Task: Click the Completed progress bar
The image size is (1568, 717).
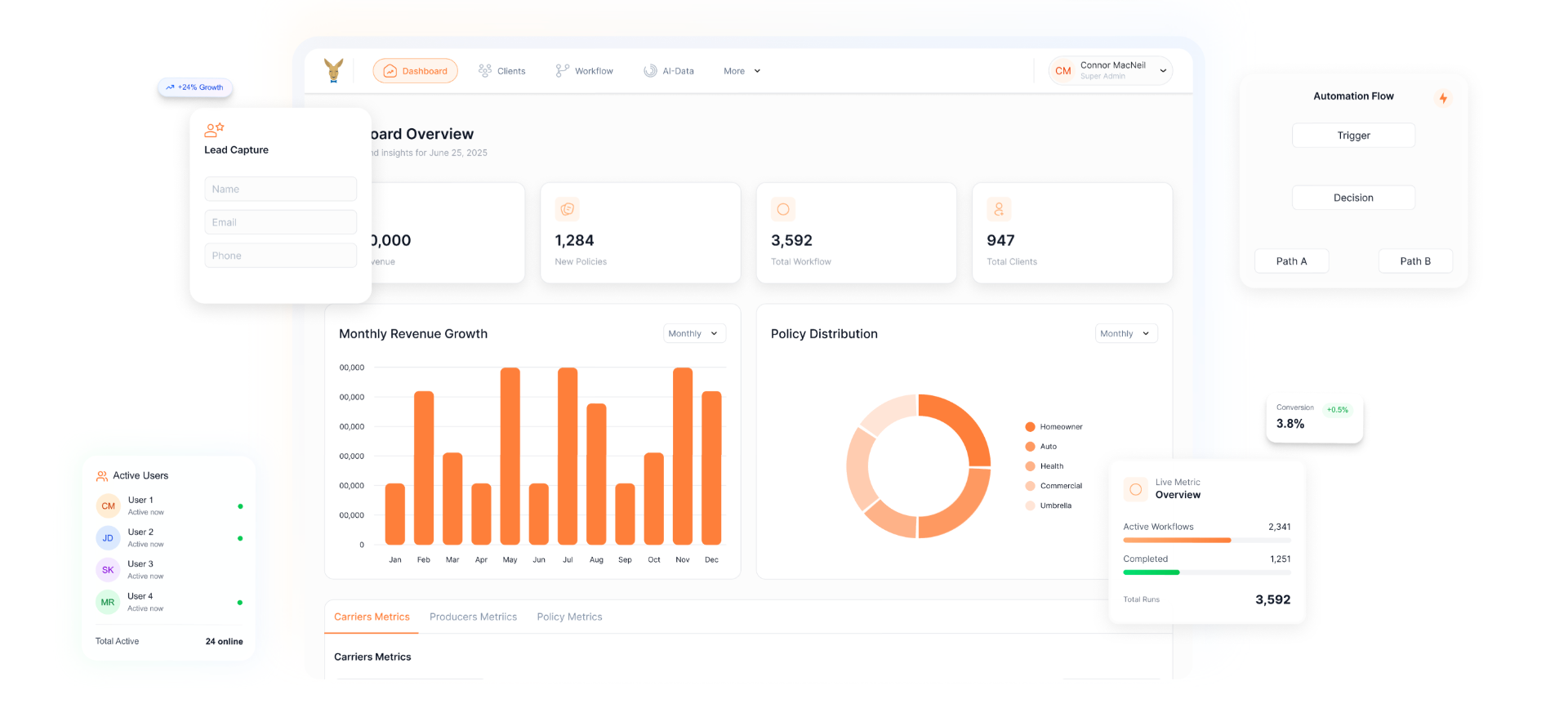Action: pyautogui.click(x=1207, y=572)
